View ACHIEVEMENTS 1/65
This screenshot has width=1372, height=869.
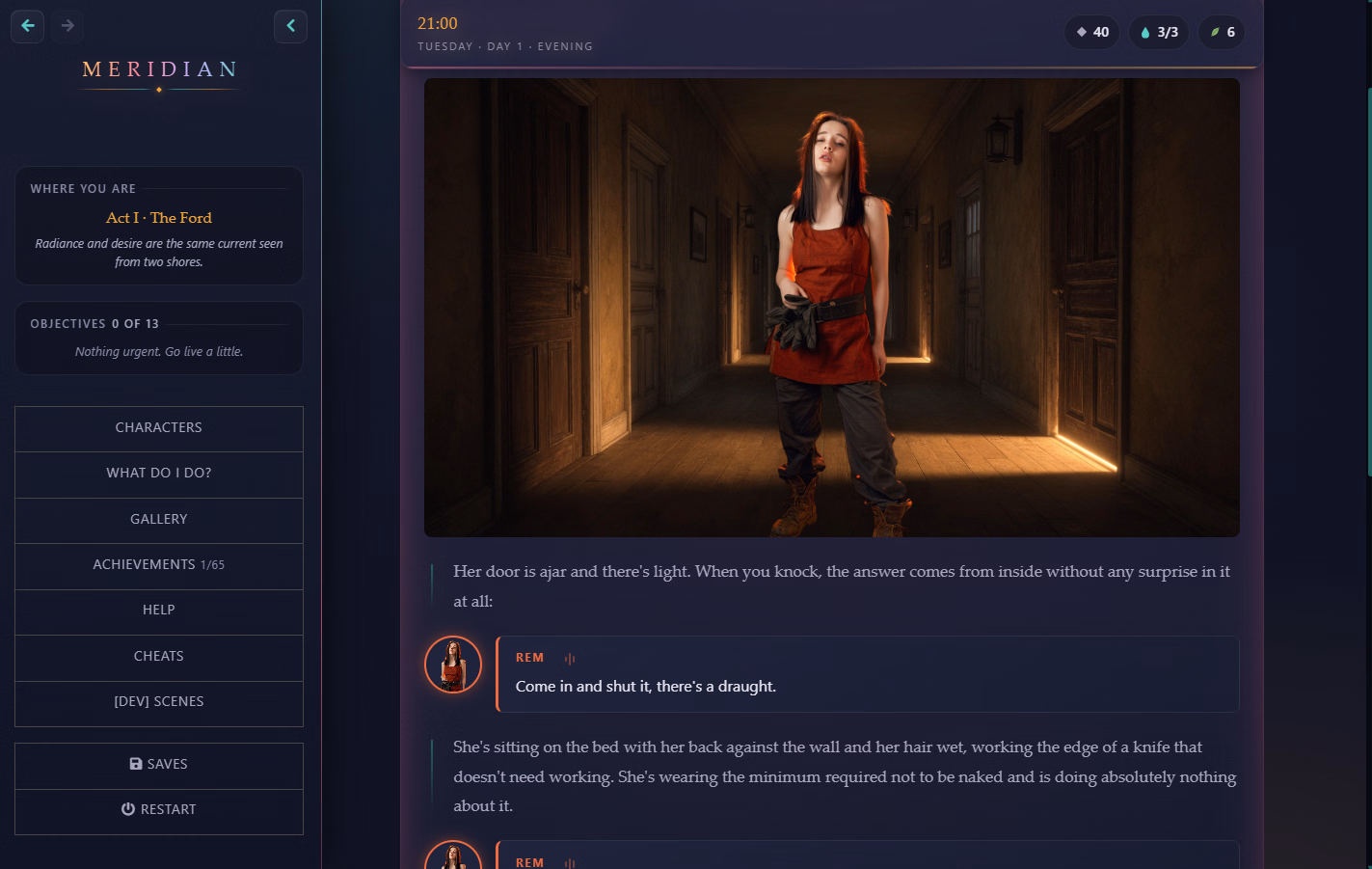coord(159,565)
